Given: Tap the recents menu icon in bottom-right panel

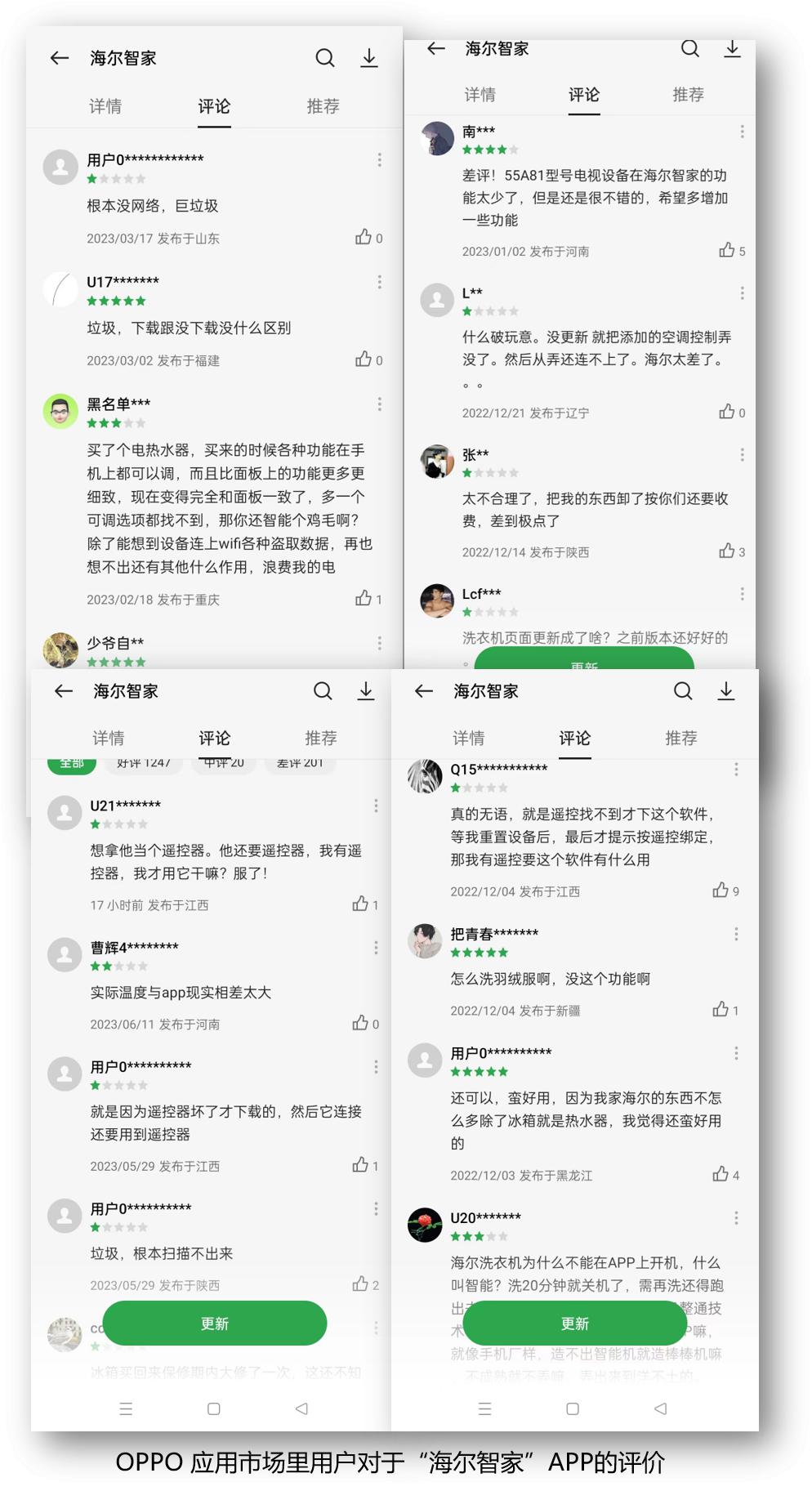Looking at the screenshot, I should [484, 1408].
